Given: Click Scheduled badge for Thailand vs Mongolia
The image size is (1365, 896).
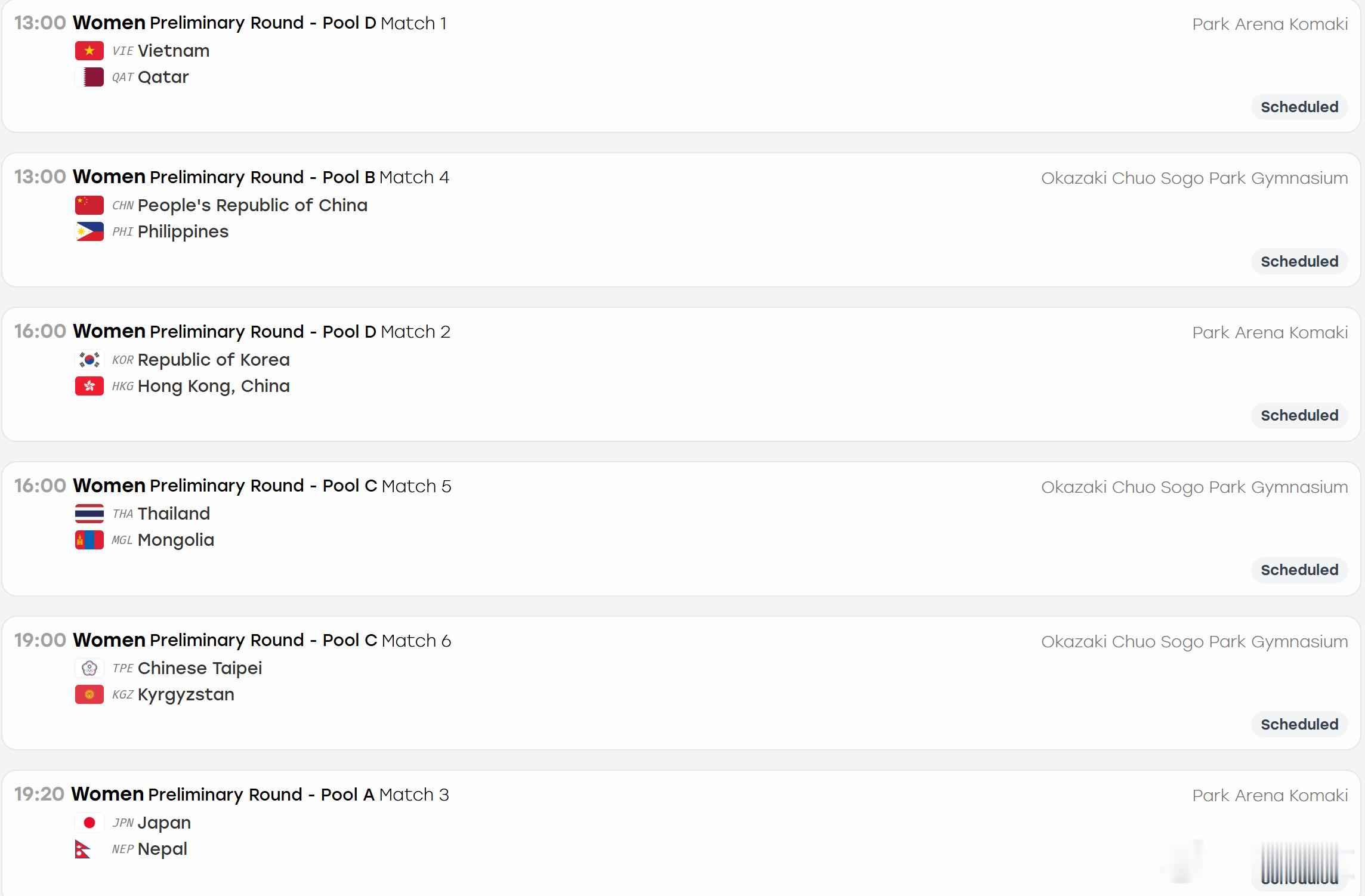Looking at the screenshot, I should tap(1299, 570).
